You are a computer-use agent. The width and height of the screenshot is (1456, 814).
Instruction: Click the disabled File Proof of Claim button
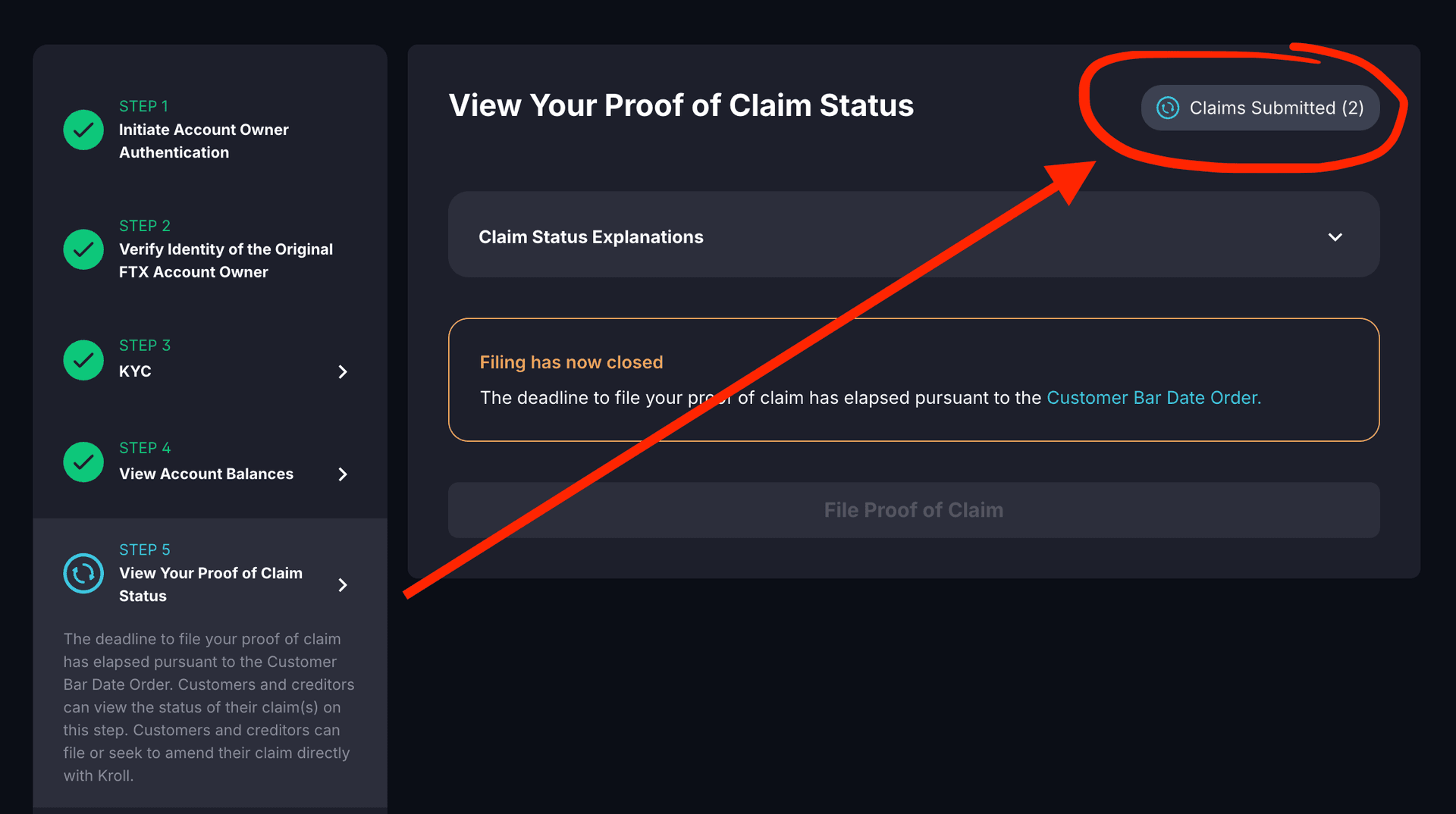click(913, 509)
